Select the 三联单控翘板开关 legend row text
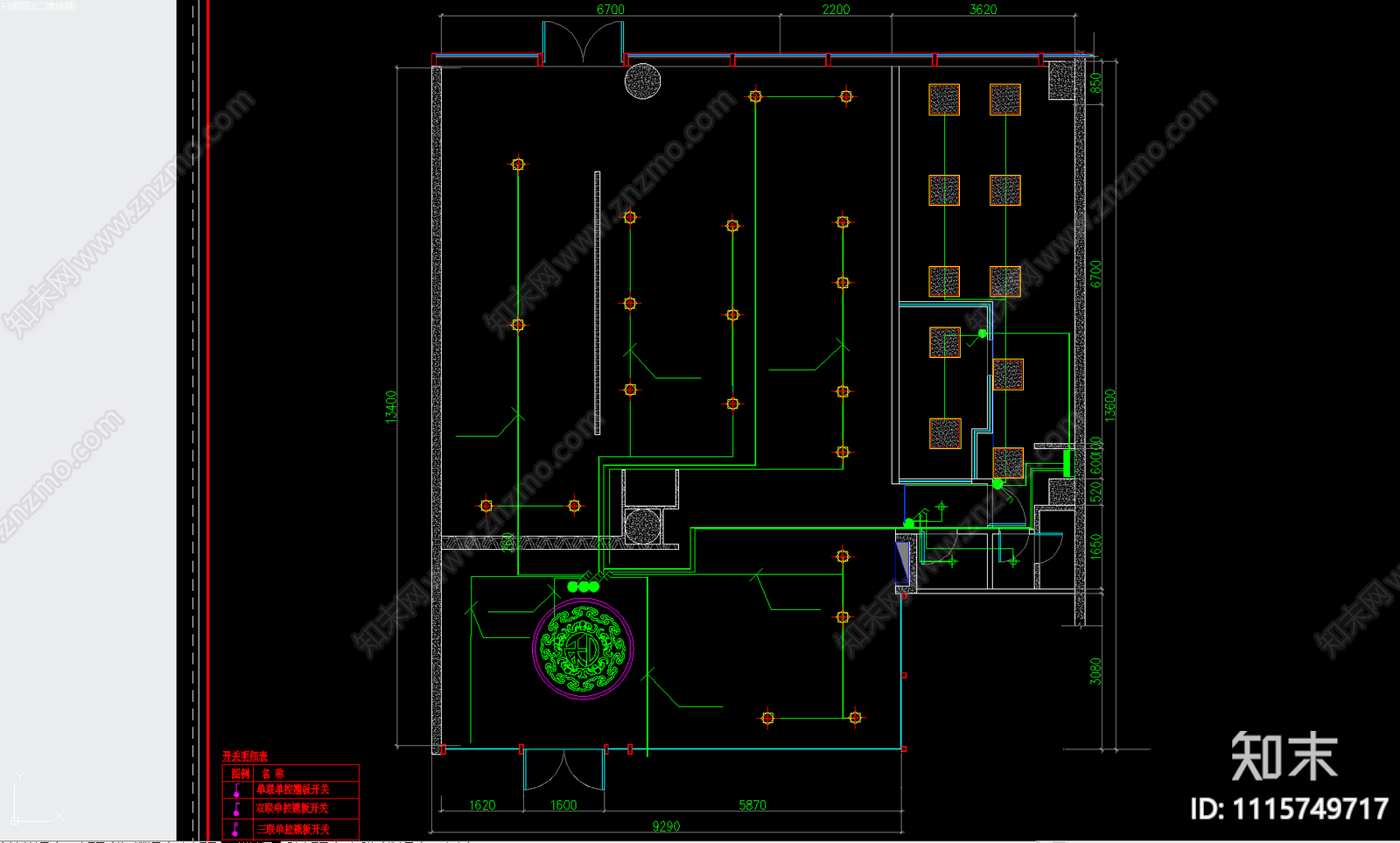The width and height of the screenshot is (1400, 843). 293,829
